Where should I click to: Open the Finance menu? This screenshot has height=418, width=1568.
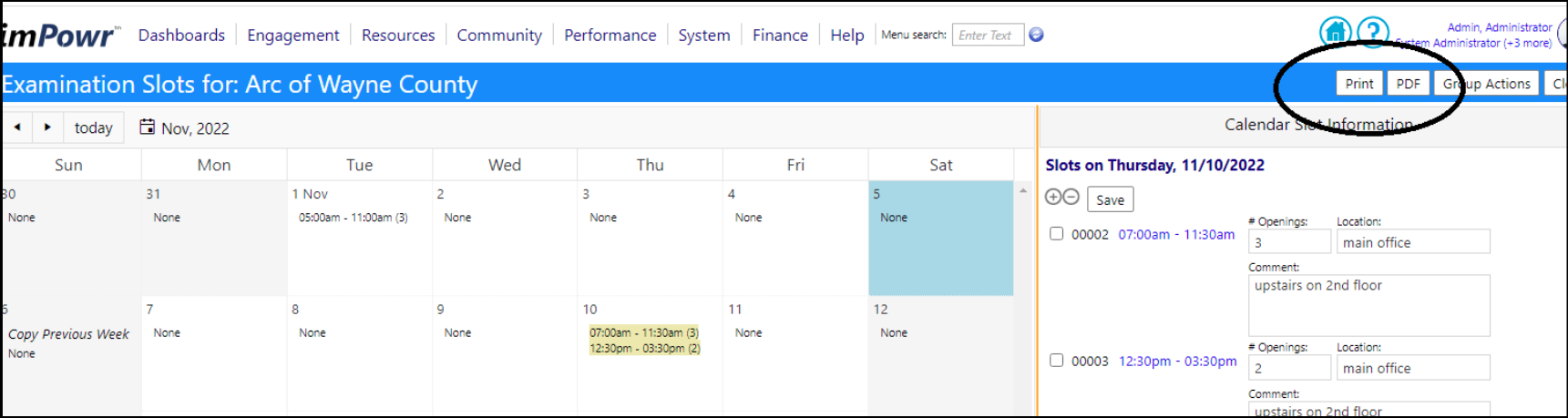(780, 35)
